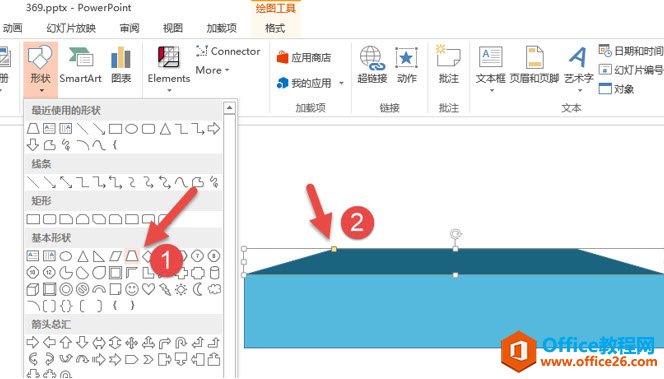The width and height of the screenshot is (664, 379).
Task: Choose the heart shape
Action: pyautogui.click(x=148, y=290)
